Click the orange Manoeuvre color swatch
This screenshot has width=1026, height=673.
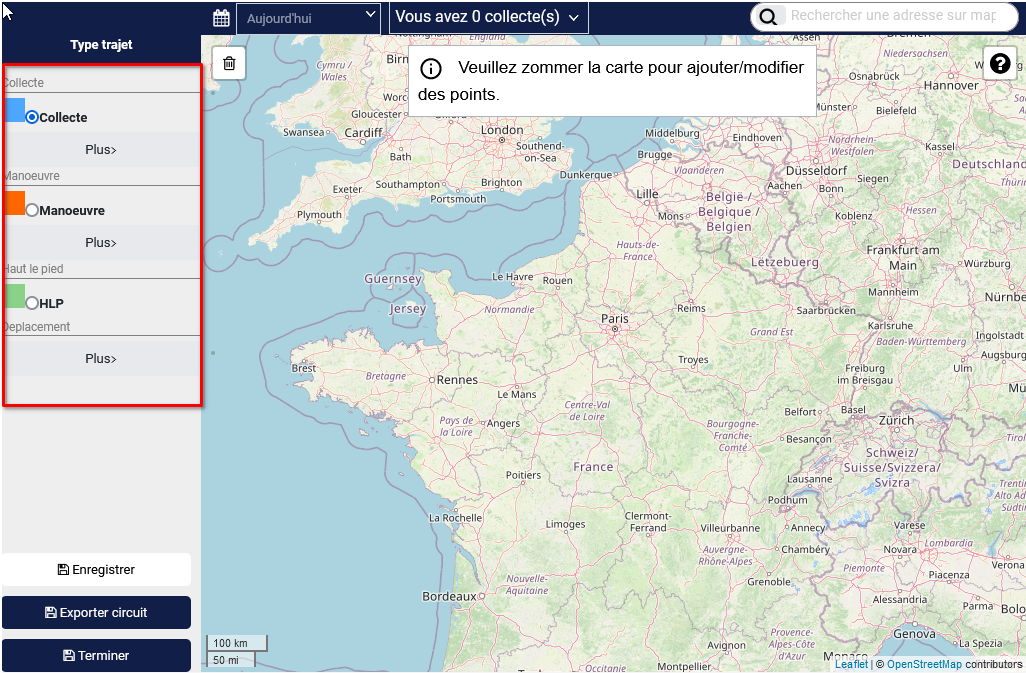pos(15,203)
